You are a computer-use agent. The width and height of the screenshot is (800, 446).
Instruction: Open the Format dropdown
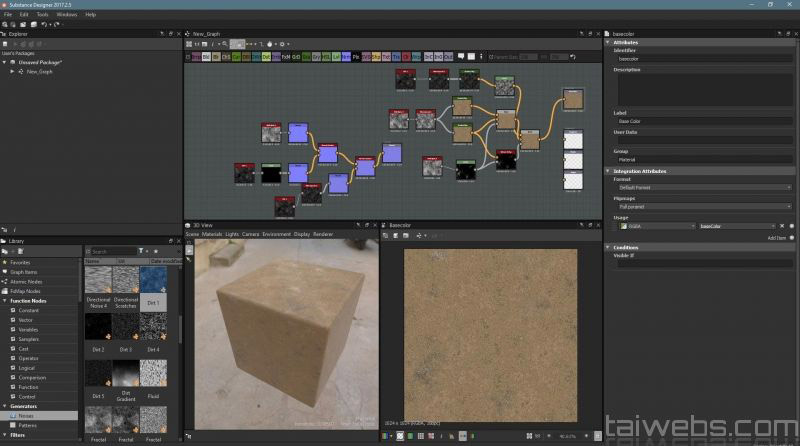[704, 188]
